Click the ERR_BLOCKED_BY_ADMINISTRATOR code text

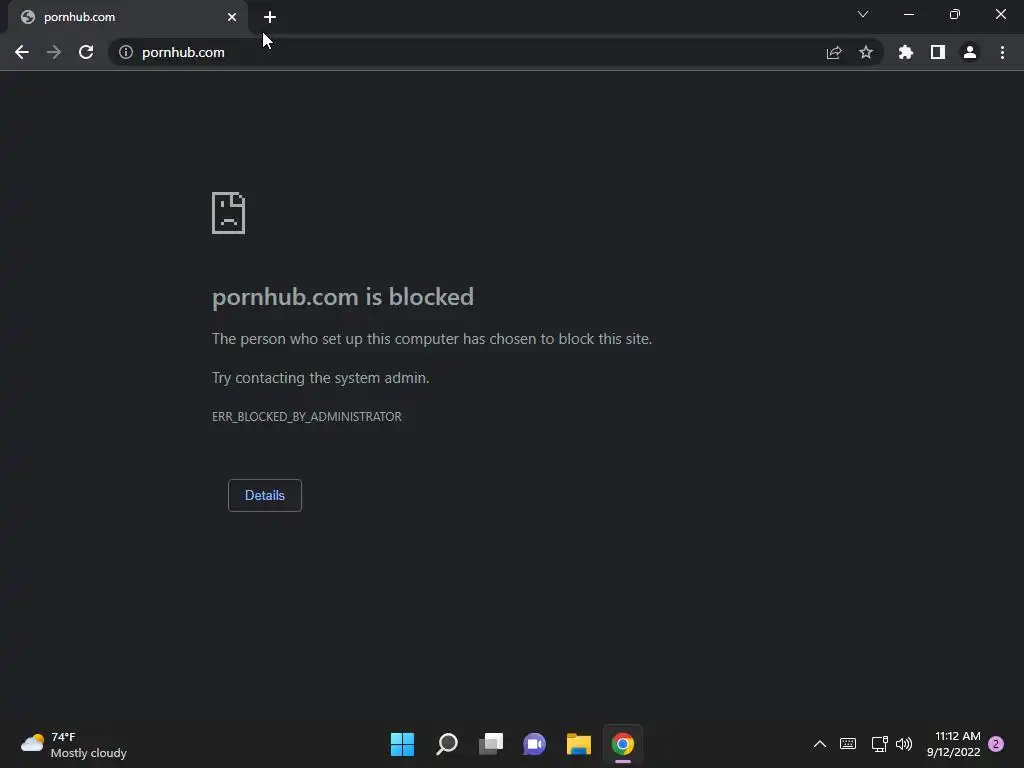(306, 417)
